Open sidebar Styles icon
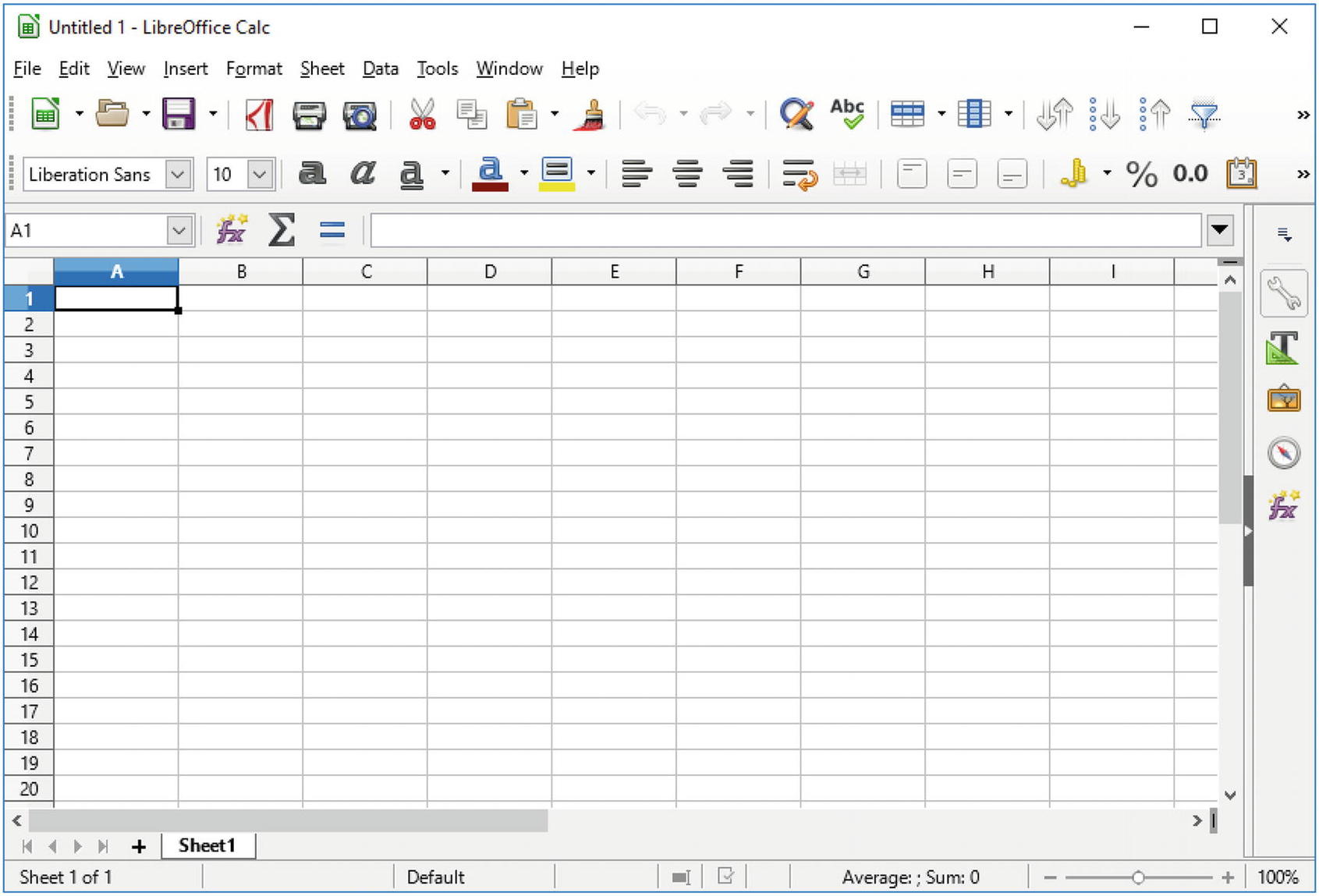The height and width of the screenshot is (896, 1319). pyautogui.click(x=1283, y=348)
